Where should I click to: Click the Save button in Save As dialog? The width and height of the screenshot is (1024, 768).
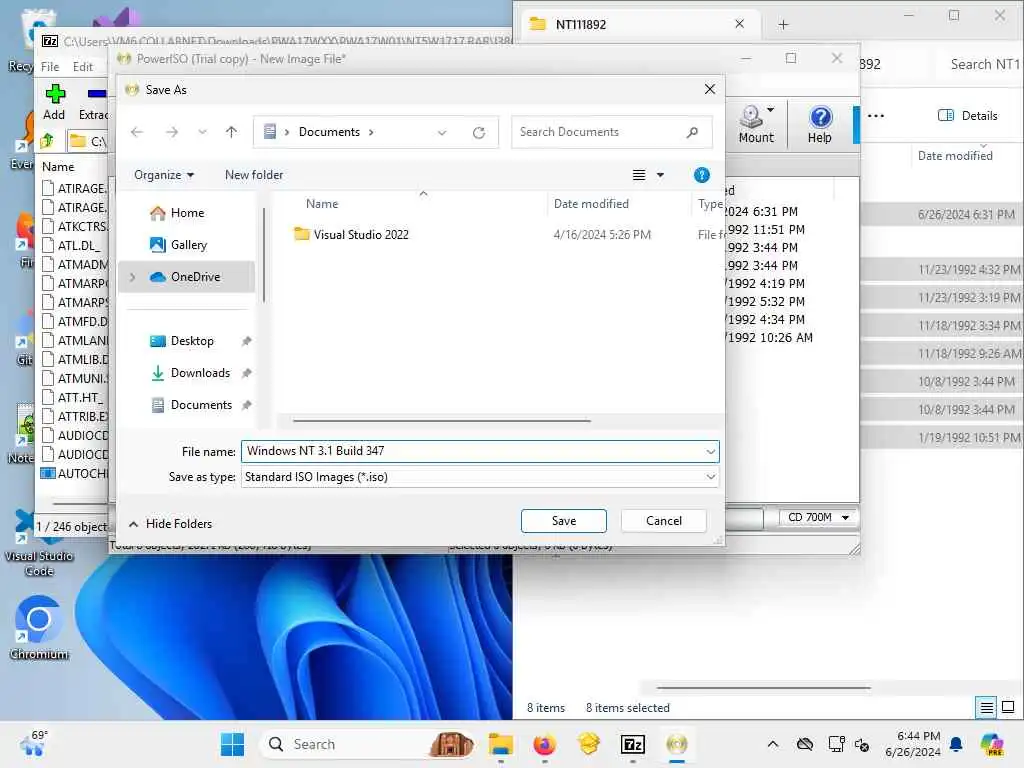pos(564,520)
